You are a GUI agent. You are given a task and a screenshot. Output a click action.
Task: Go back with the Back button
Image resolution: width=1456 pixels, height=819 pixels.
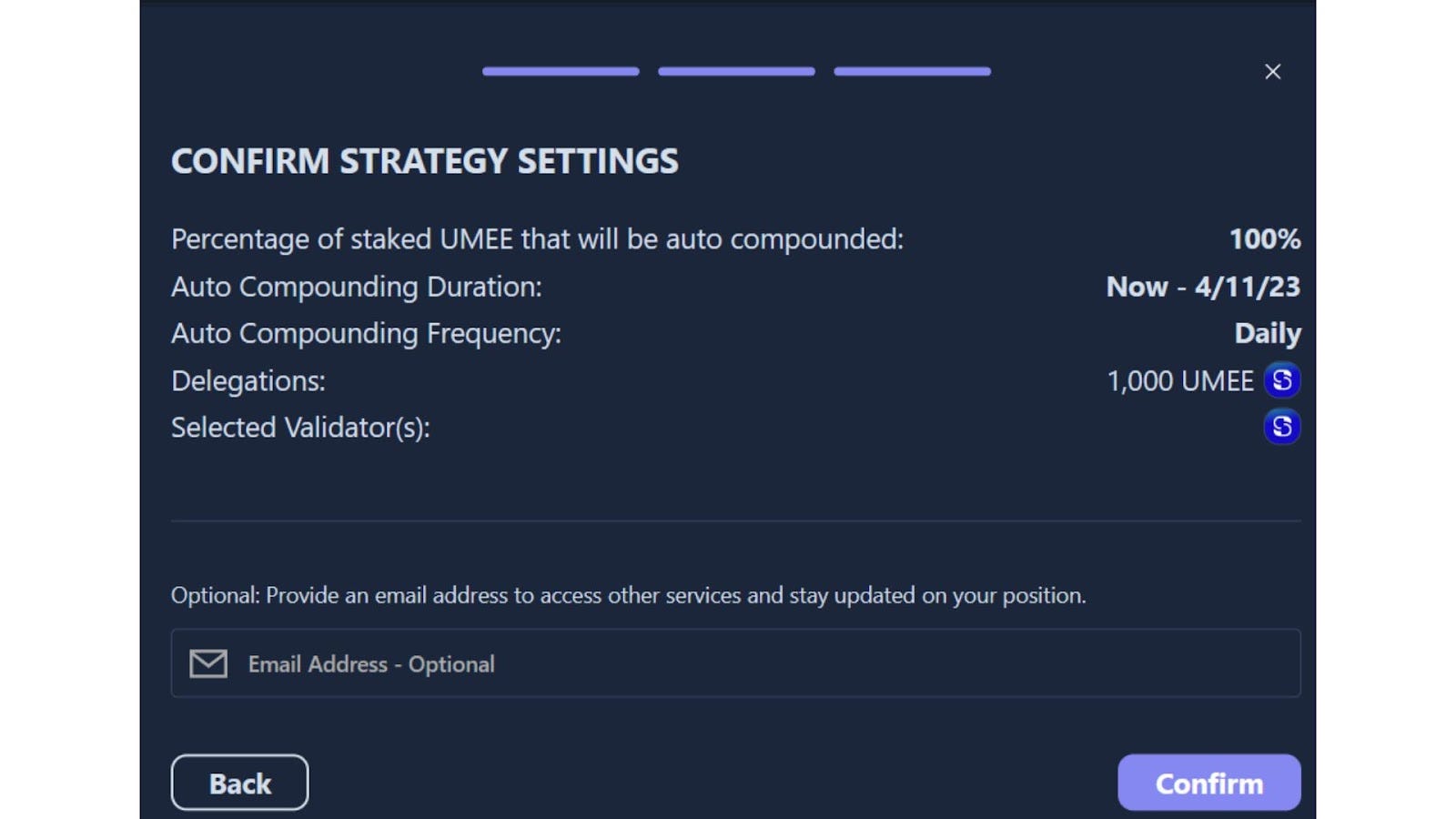click(239, 783)
